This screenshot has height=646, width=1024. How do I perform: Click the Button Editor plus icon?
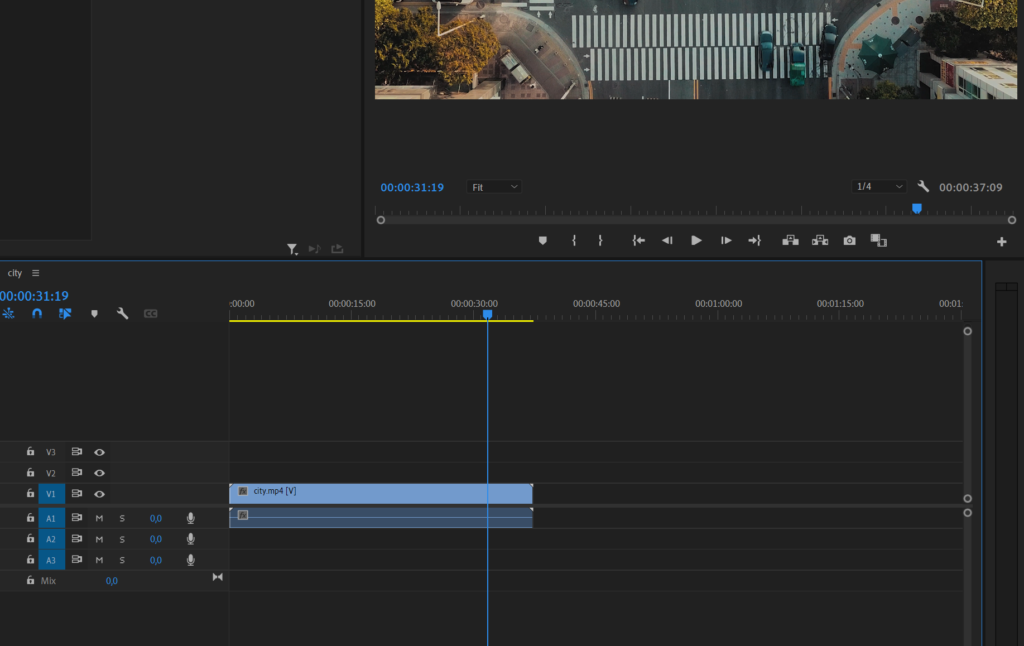pyautogui.click(x=1002, y=242)
